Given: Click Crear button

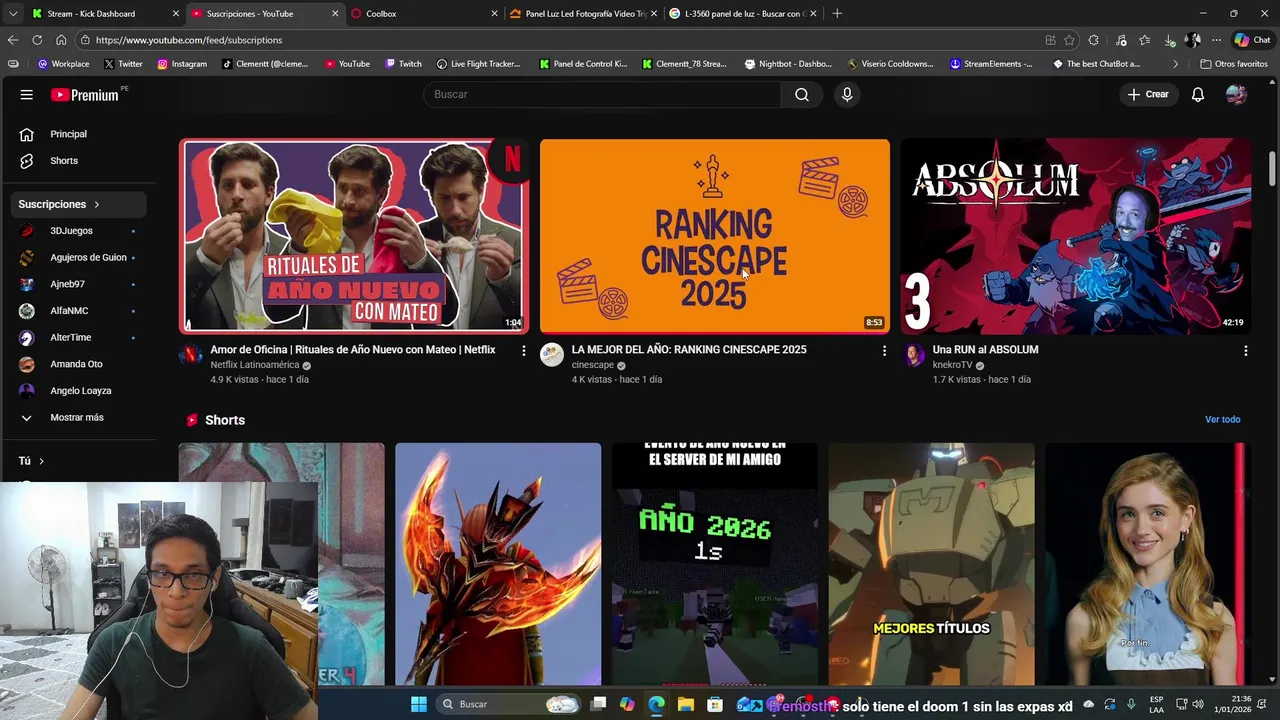Looking at the screenshot, I should (1148, 94).
